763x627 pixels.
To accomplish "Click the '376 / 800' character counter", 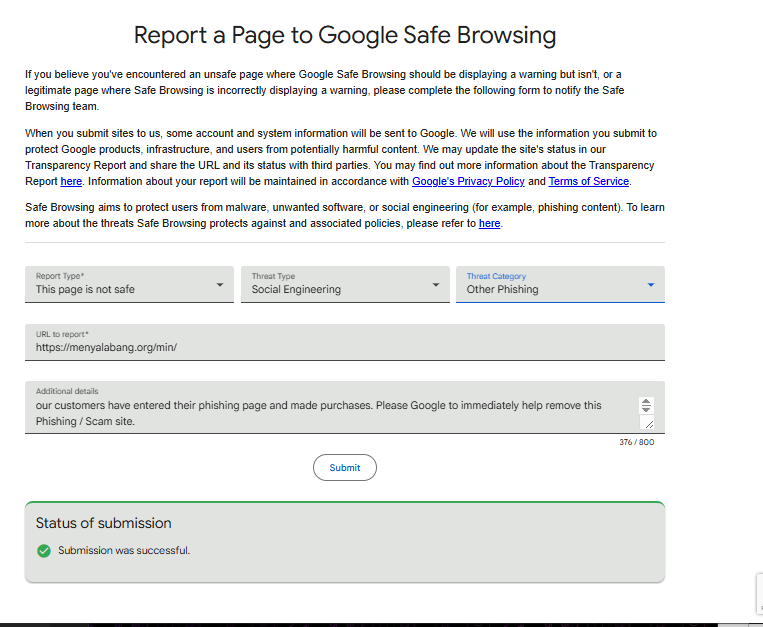I will click(x=636, y=442).
